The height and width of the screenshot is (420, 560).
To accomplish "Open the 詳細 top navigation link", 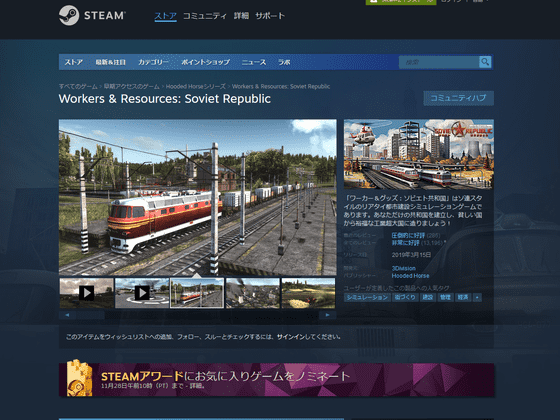I will coord(241,16).
